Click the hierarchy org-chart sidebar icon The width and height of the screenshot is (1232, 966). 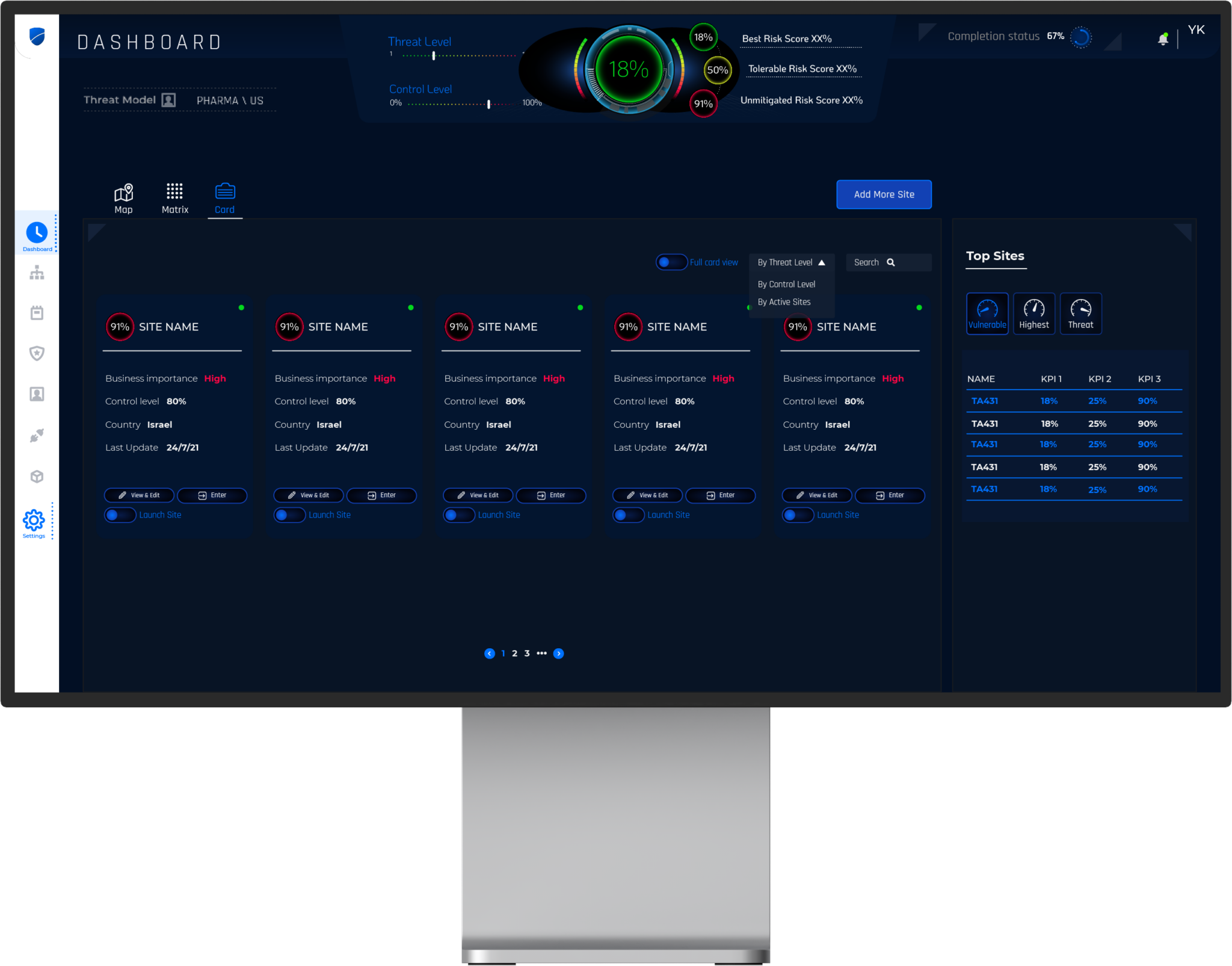point(37,273)
